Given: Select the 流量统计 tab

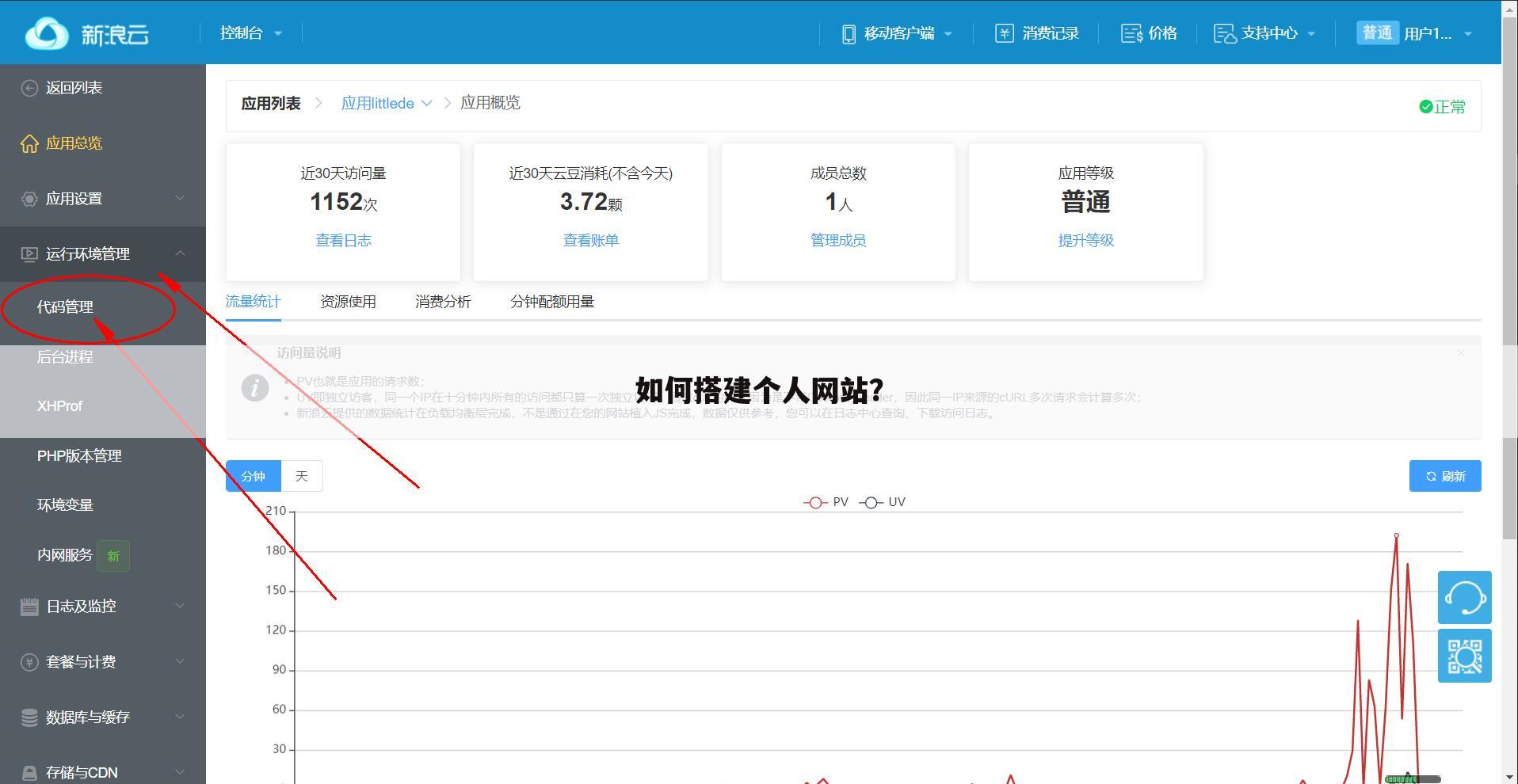Looking at the screenshot, I should pos(254,302).
